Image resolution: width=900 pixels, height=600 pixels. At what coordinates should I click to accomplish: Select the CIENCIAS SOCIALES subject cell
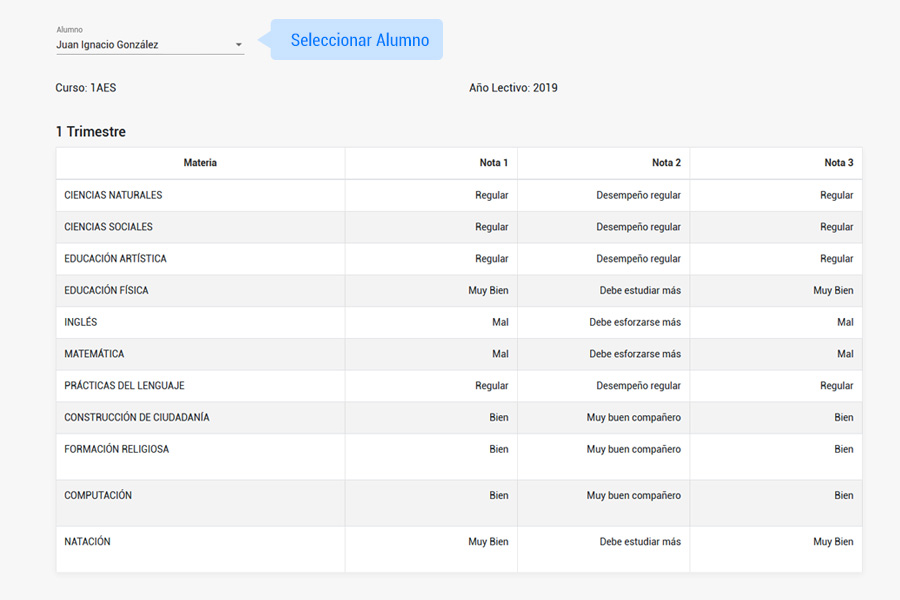pos(108,227)
